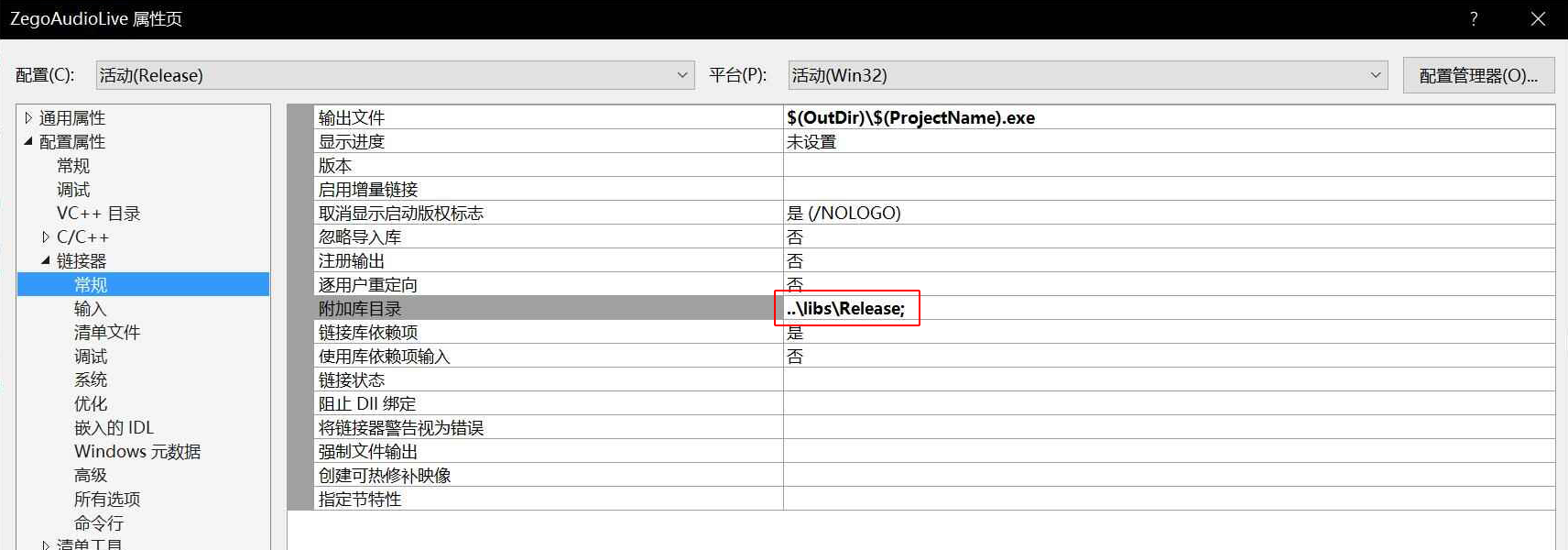1568x550 pixels.
Task: Select the 版本 property row
Action: [934, 165]
